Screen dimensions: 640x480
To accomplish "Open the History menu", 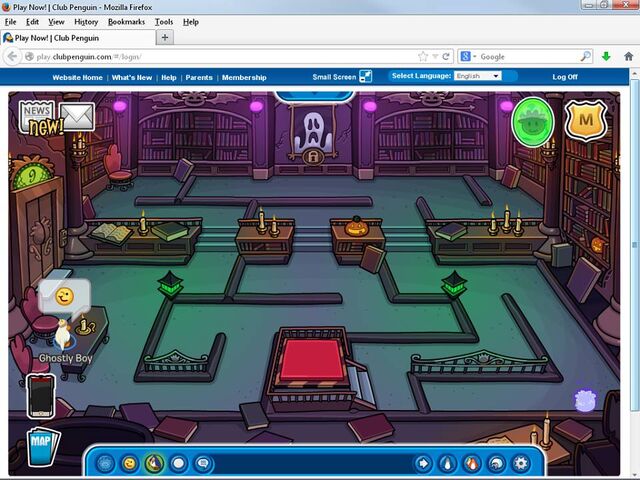I will click(86, 22).
